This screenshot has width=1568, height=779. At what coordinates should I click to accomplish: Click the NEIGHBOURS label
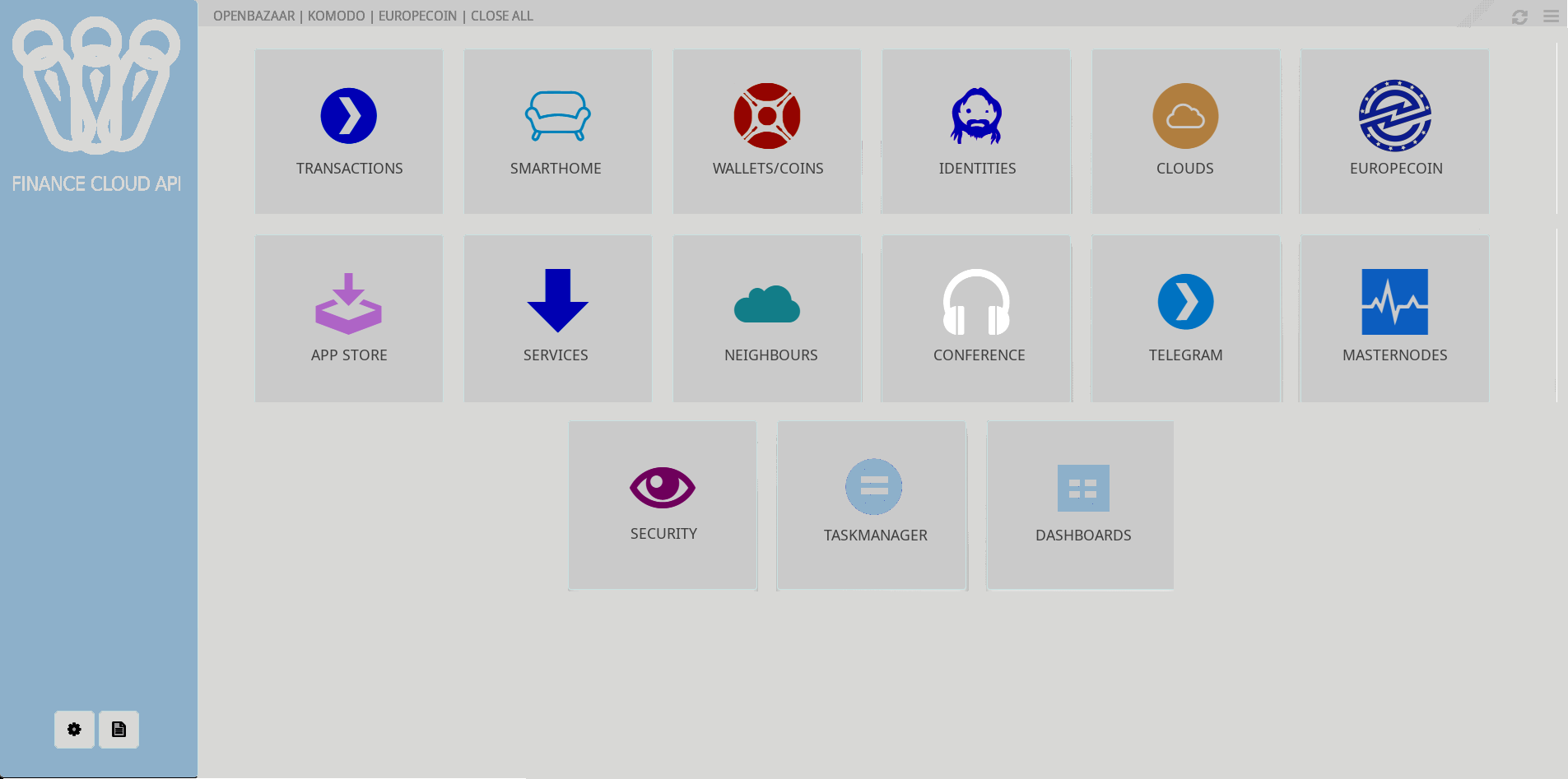(771, 355)
